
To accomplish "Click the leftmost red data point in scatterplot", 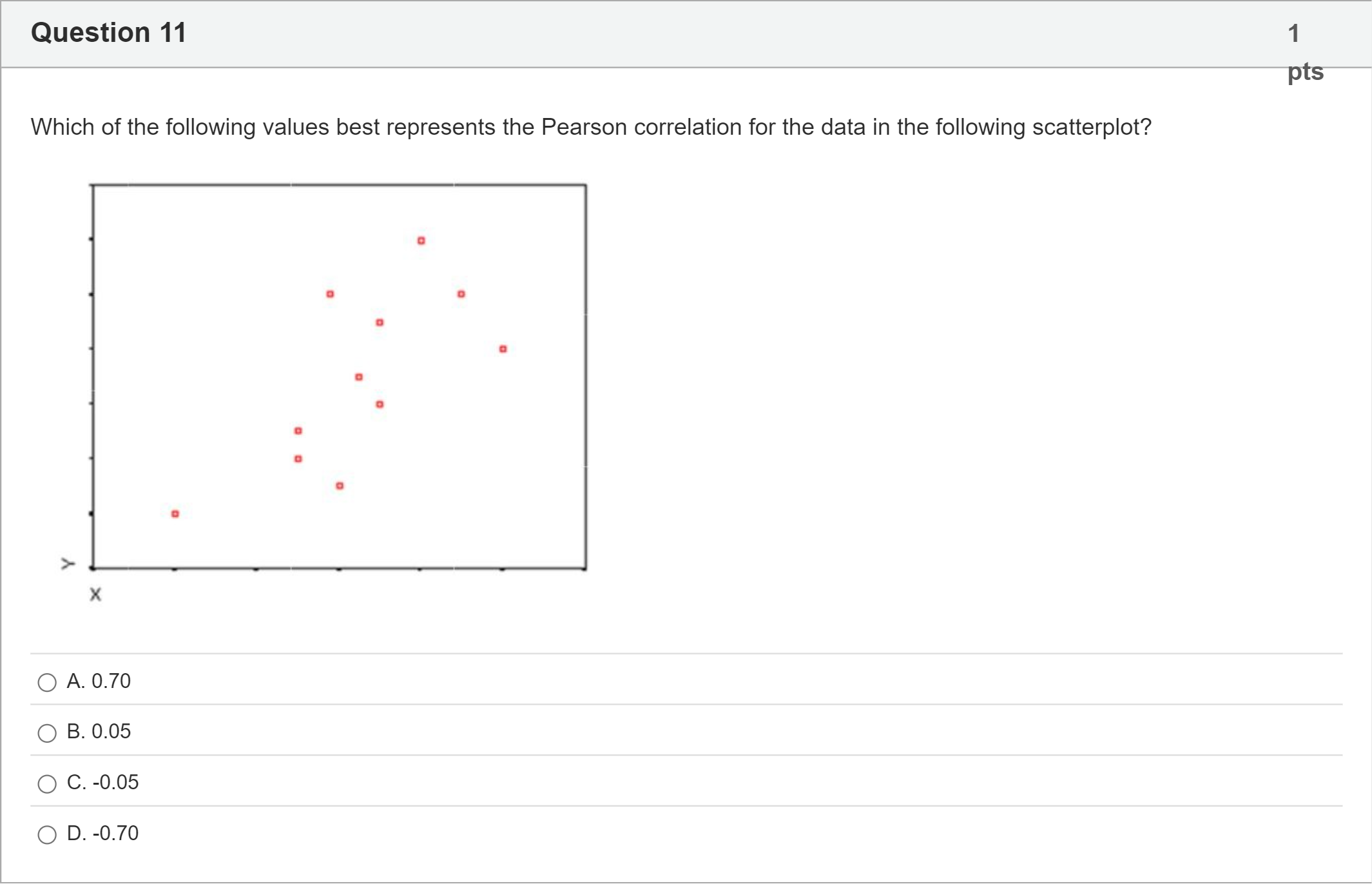I will coord(175,514).
